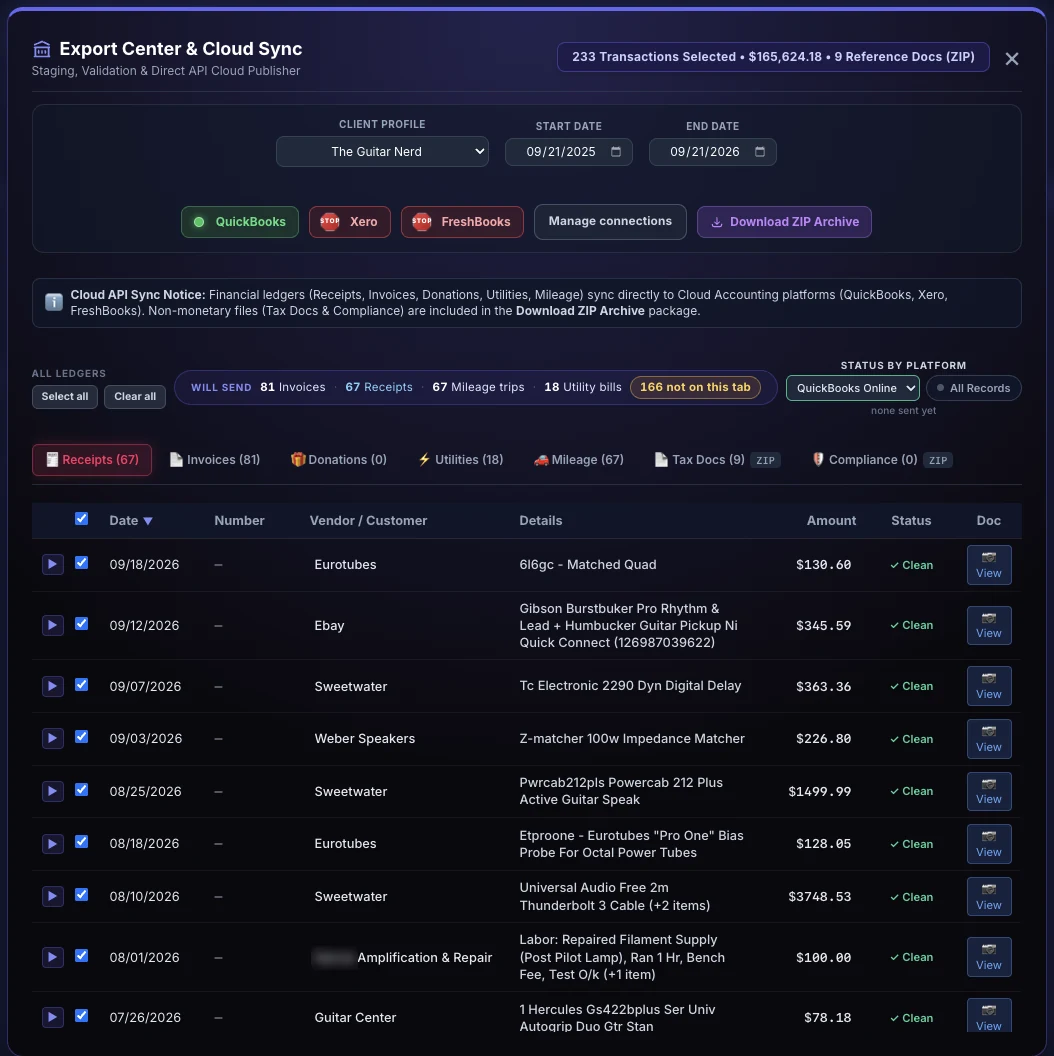Viewport: 1054px width, 1056px height.
Task: Expand the Sweetwater 08/10/2026 row
Action: [53, 896]
